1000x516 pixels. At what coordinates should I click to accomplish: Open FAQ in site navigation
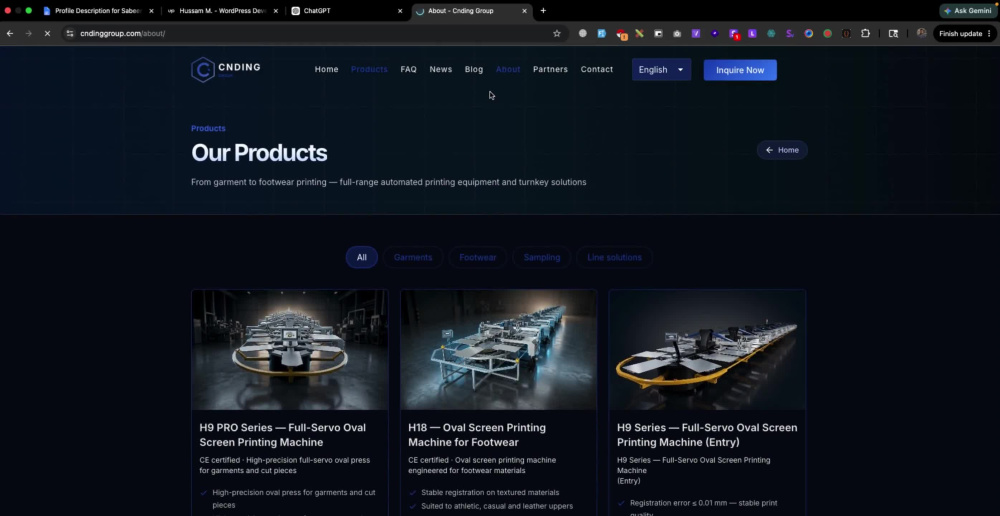(409, 70)
